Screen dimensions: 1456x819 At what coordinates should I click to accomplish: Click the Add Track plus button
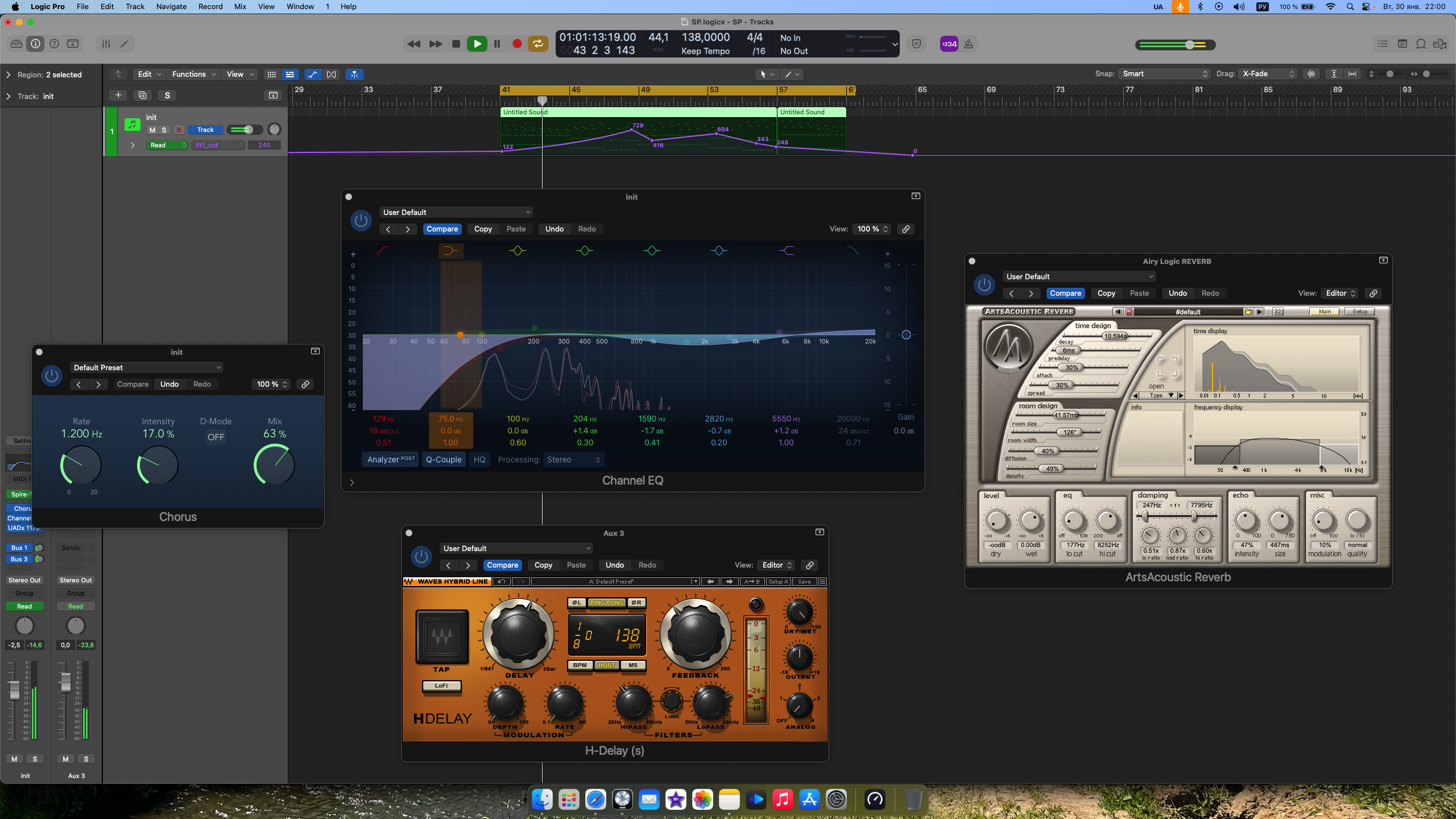pos(118,95)
